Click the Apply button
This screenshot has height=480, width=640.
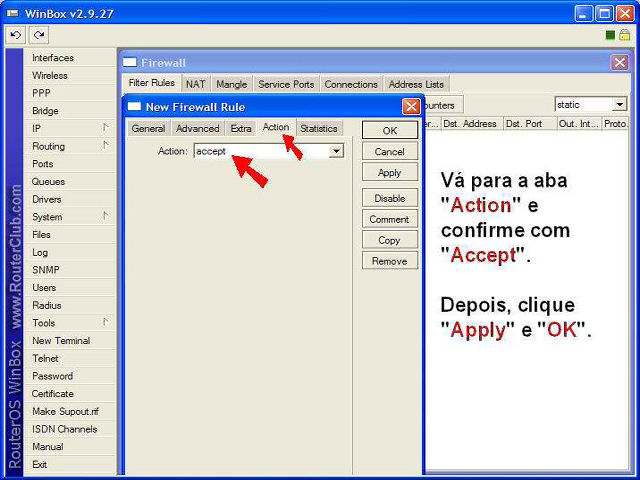pos(390,172)
